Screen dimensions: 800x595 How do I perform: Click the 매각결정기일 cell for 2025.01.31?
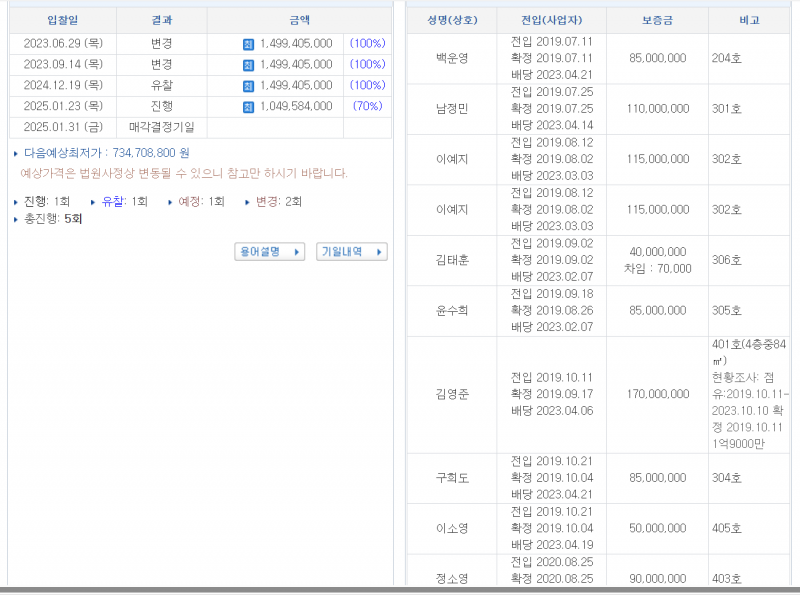click(x=162, y=127)
